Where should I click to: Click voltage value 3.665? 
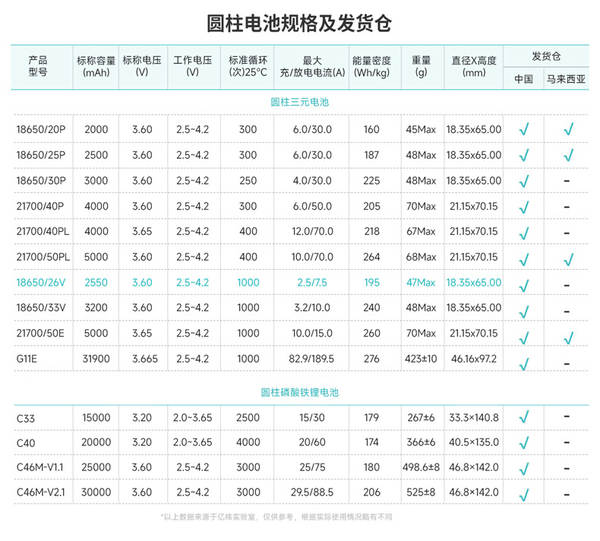[145, 359]
